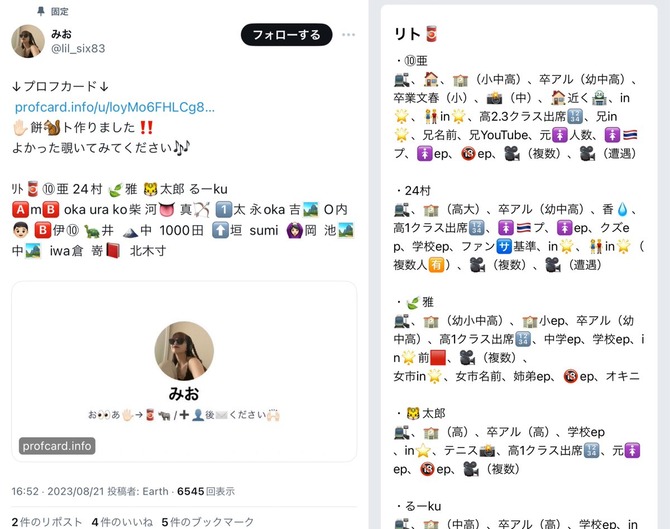This screenshot has height=529, width=670.
Task: Click the フォローする follow button
Action: [x=286, y=35]
